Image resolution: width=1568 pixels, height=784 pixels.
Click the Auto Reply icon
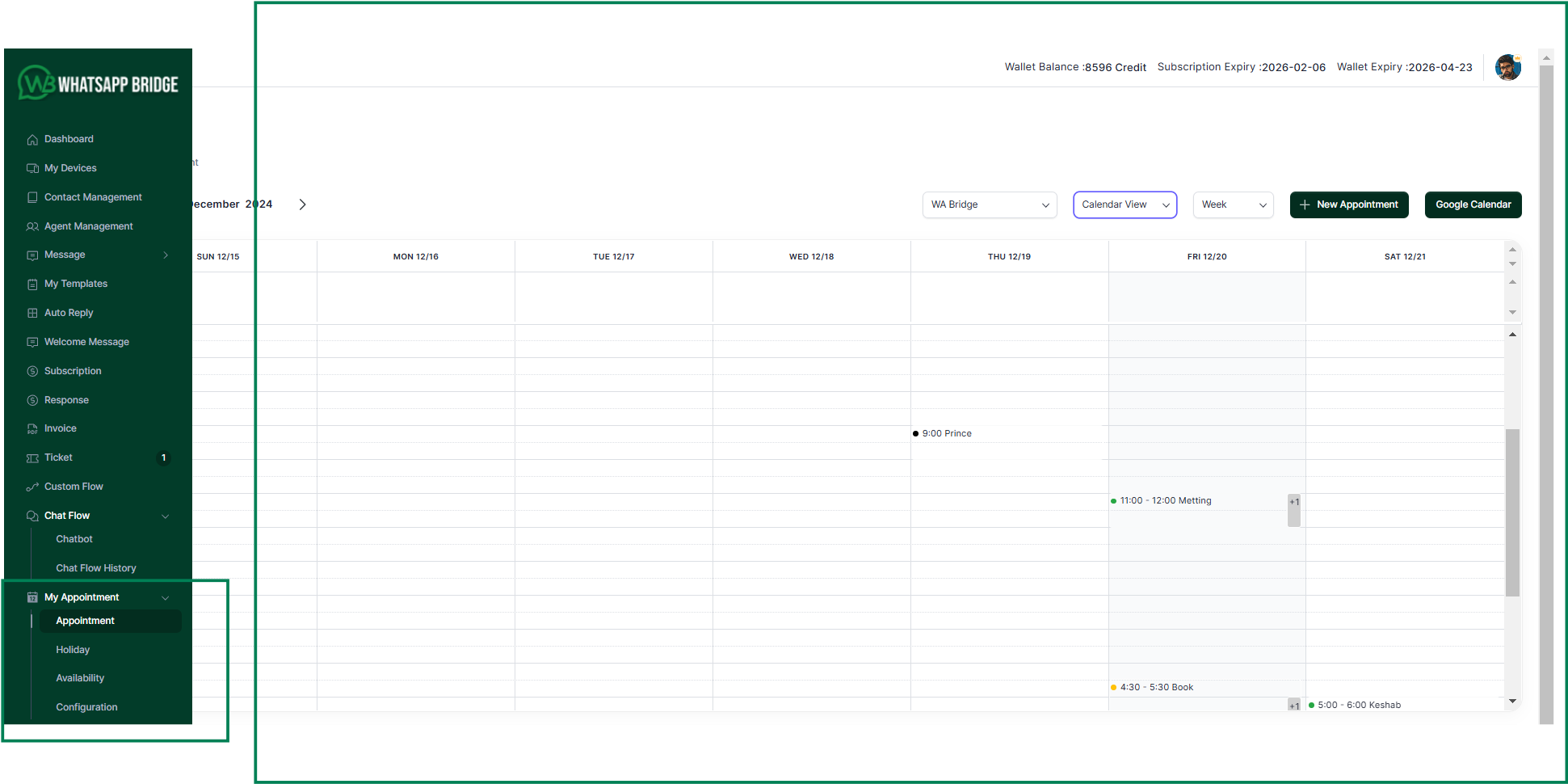click(32, 313)
